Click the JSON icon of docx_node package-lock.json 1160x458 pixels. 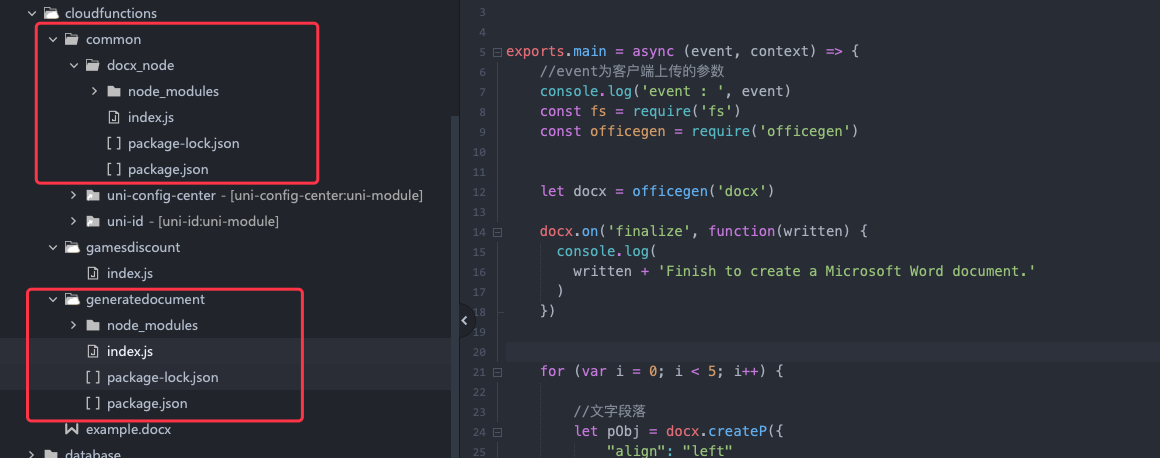click(x=113, y=144)
